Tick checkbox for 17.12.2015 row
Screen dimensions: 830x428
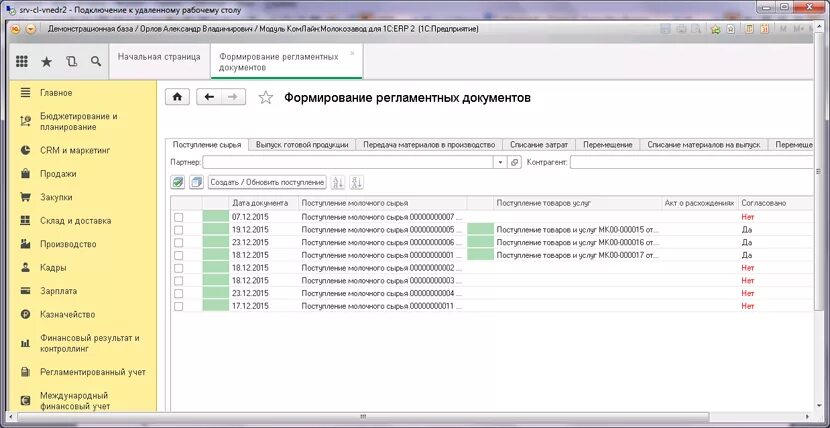click(x=179, y=306)
